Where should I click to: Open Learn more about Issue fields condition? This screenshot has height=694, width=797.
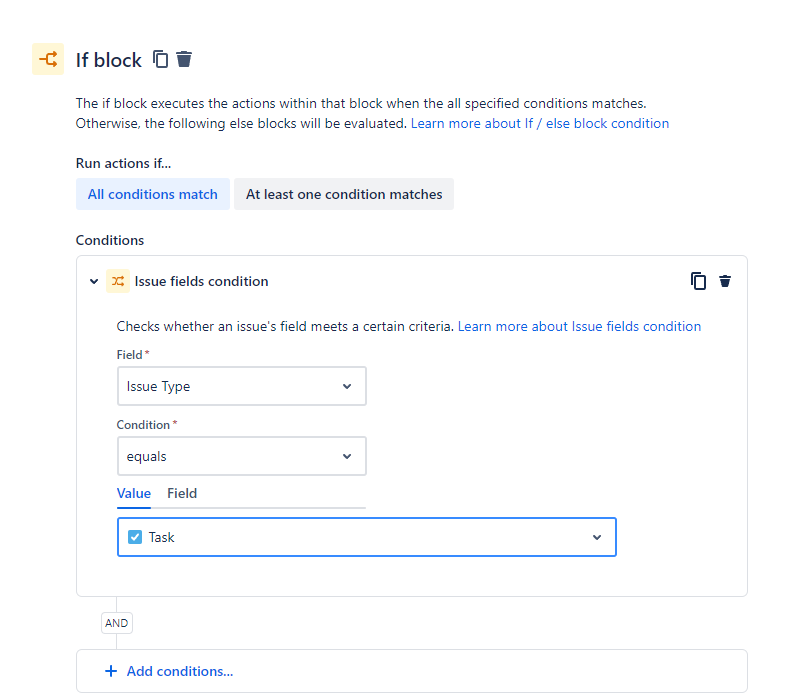[x=579, y=326]
